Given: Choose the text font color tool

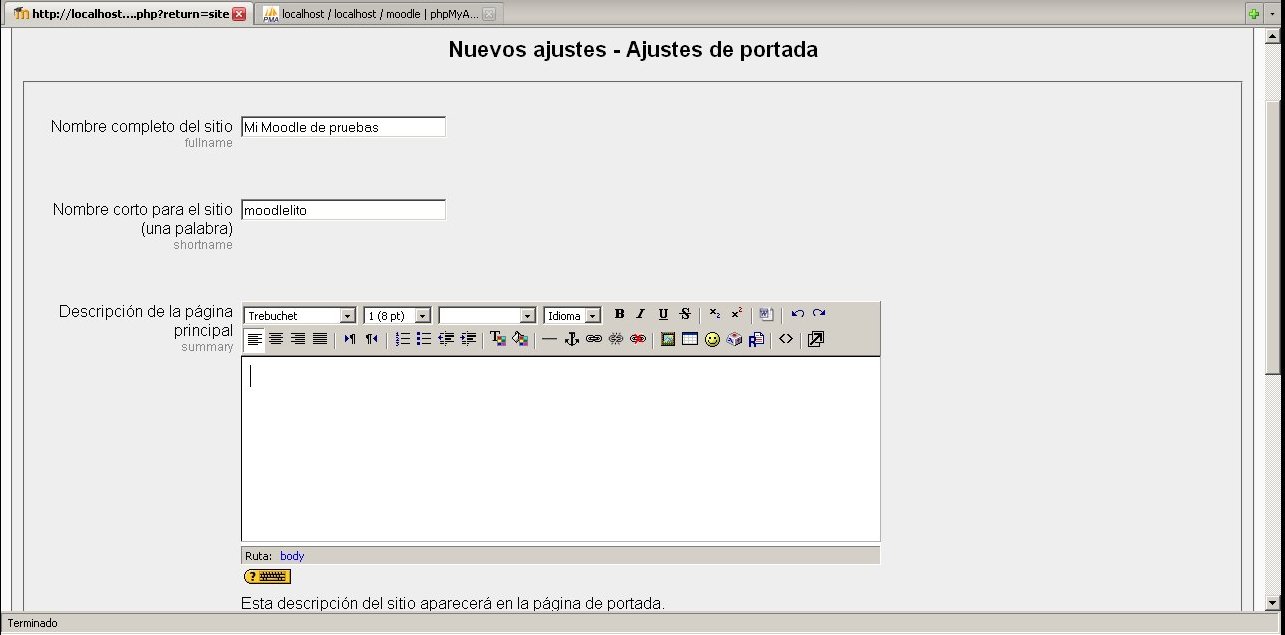Looking at the screenshot, I should tap(497, 339).
